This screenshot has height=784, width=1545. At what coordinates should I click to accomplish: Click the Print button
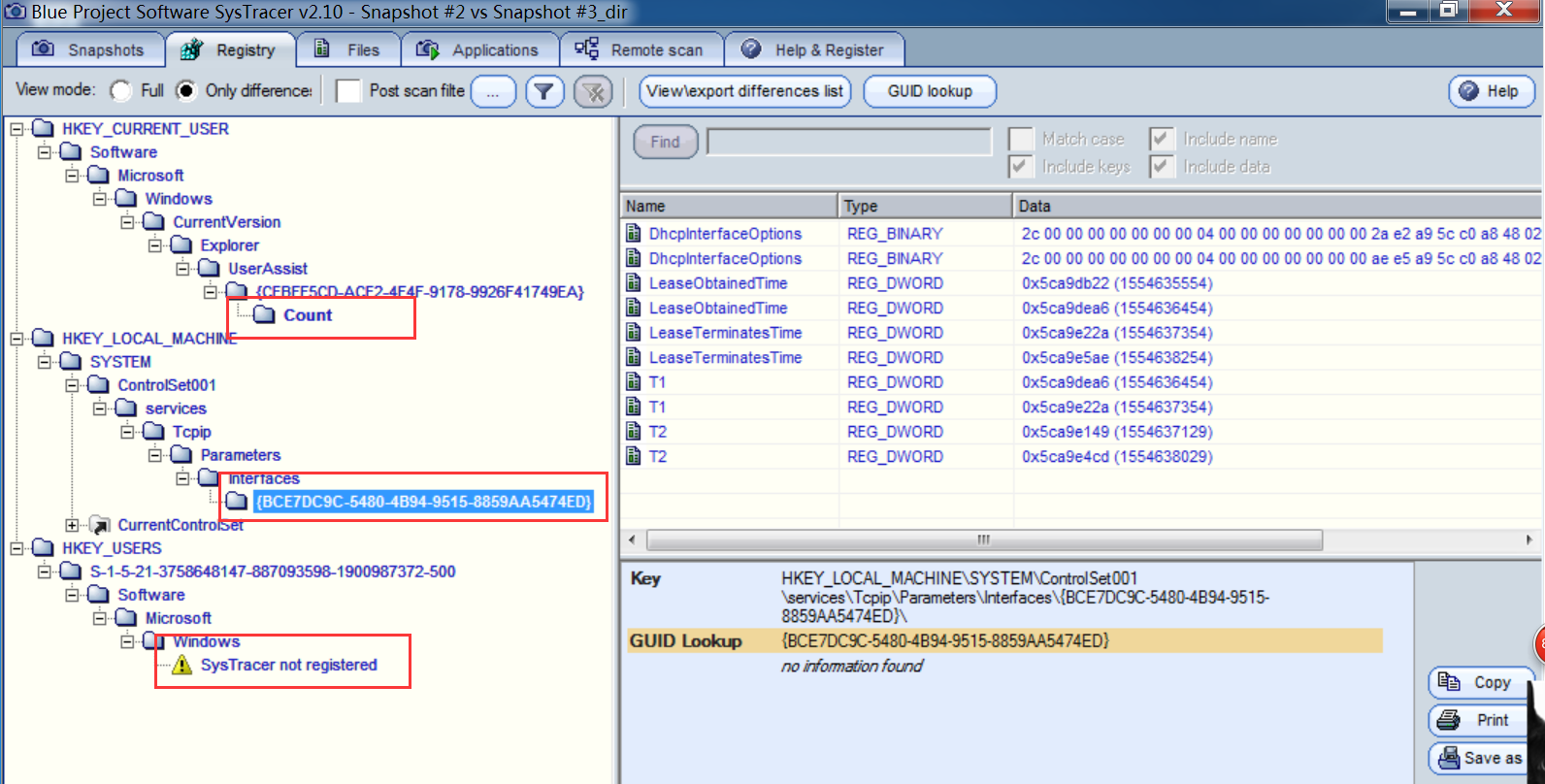pos(1481,720)
